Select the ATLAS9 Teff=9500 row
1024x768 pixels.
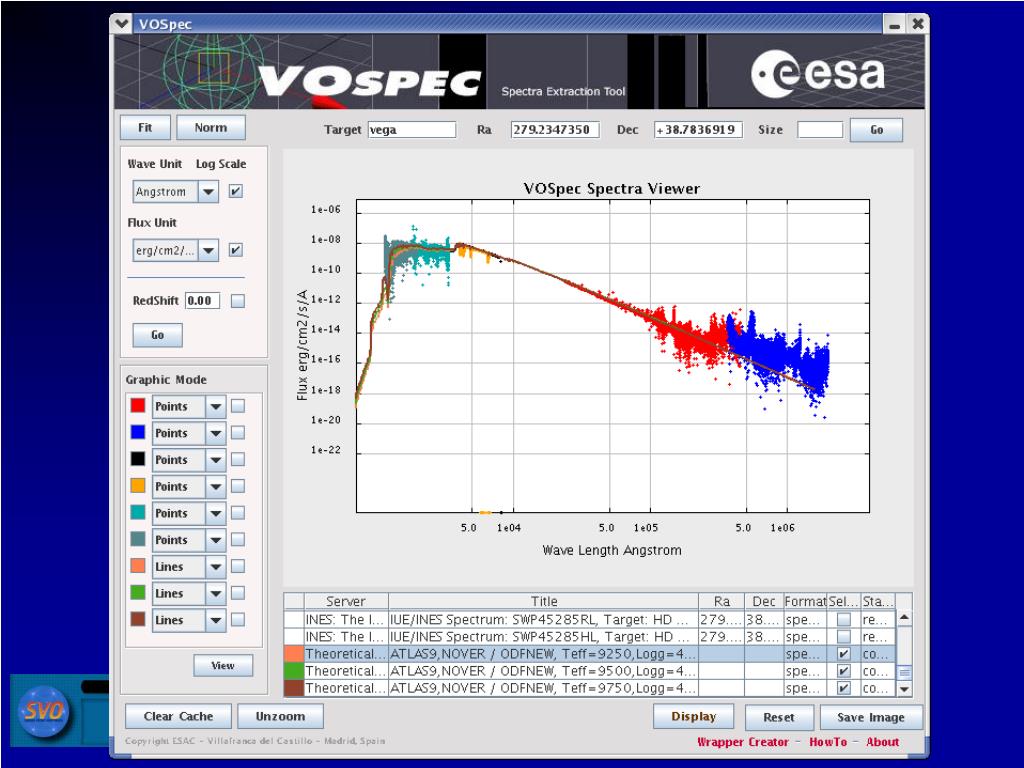[x=590, y=671]
